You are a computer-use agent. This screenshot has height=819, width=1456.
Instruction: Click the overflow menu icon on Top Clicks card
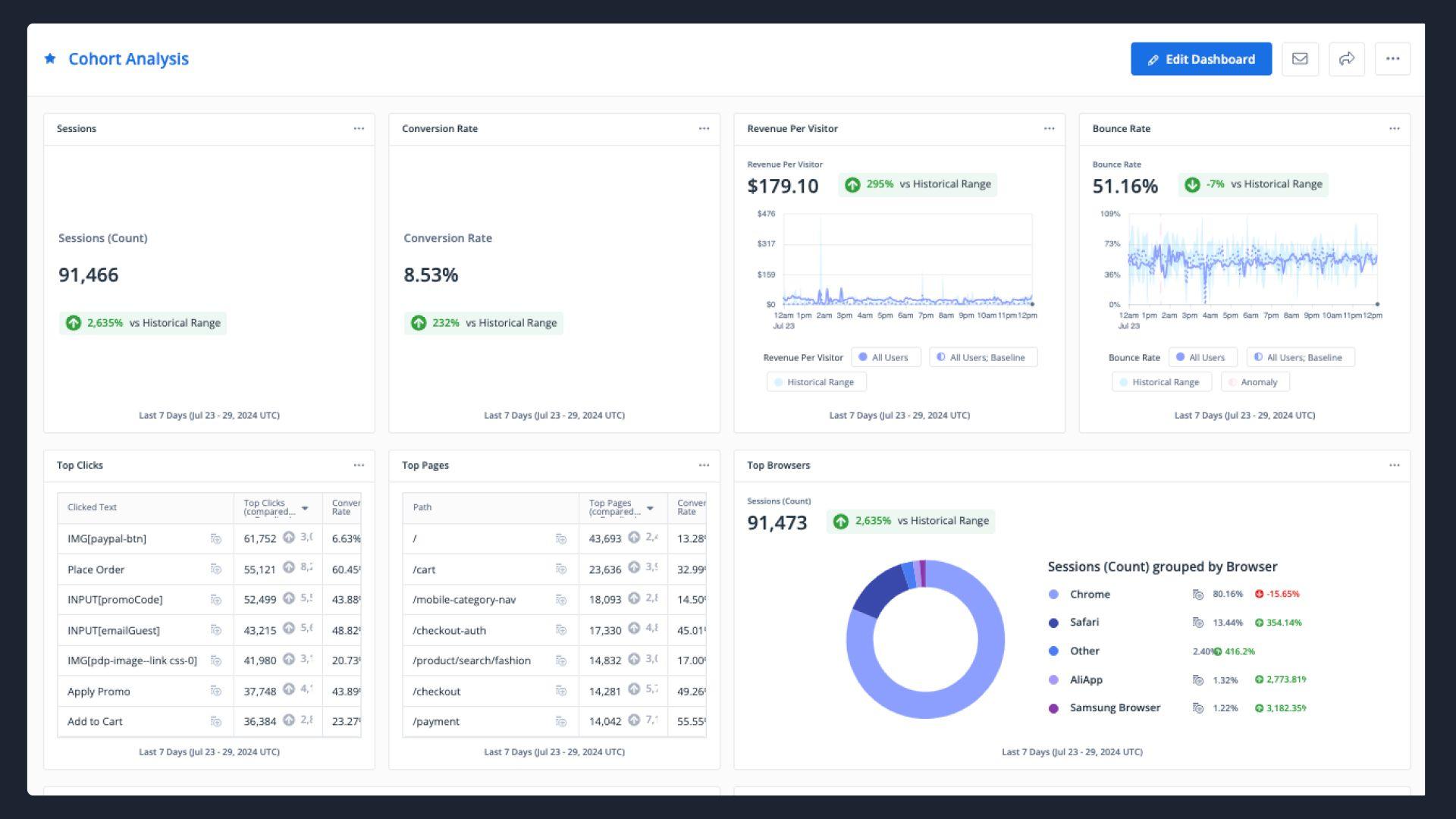coord(358,465)
